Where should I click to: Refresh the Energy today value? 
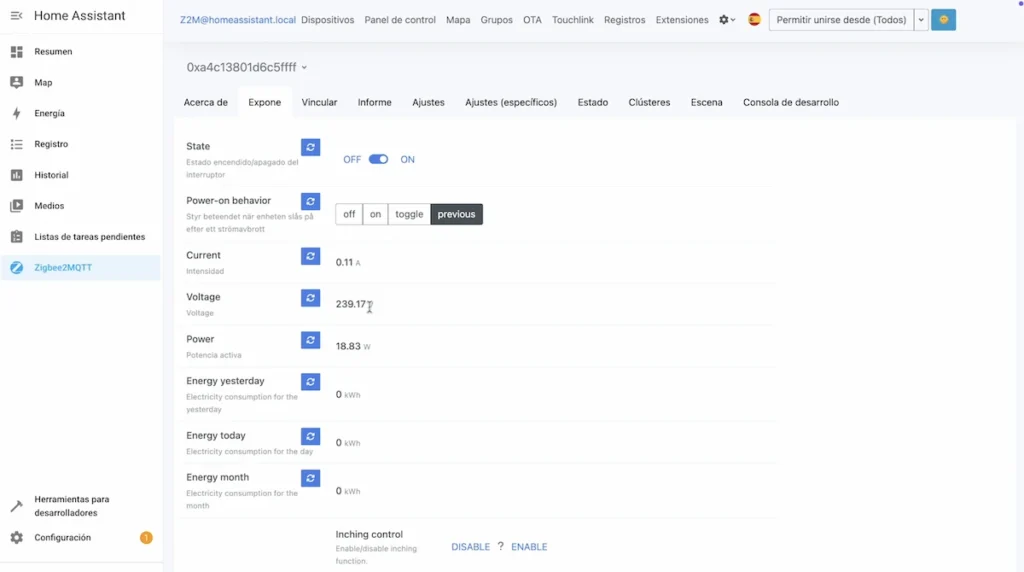(310, 436)
